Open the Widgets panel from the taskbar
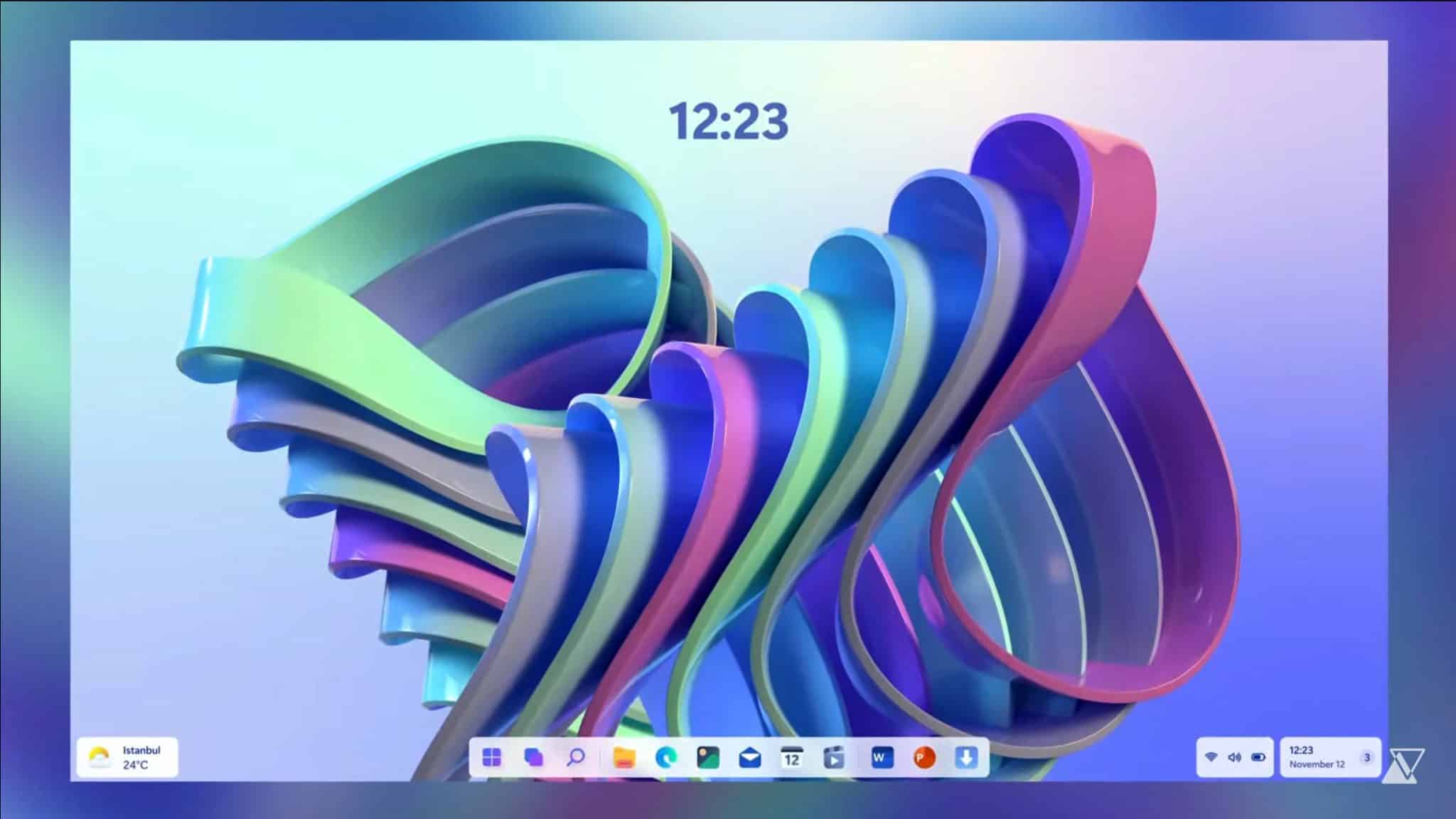 533,757
